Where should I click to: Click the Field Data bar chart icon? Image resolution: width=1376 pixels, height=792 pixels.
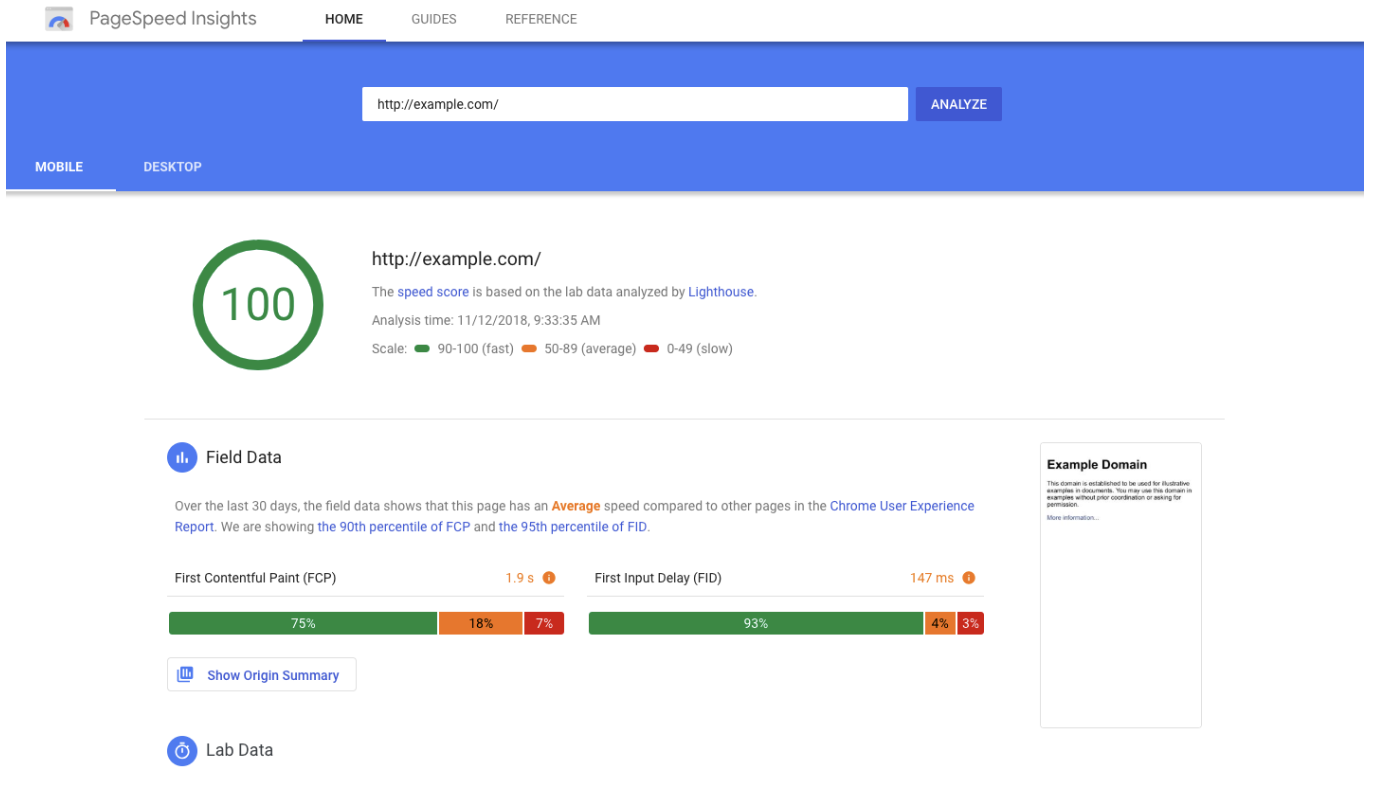pos(182,457)
